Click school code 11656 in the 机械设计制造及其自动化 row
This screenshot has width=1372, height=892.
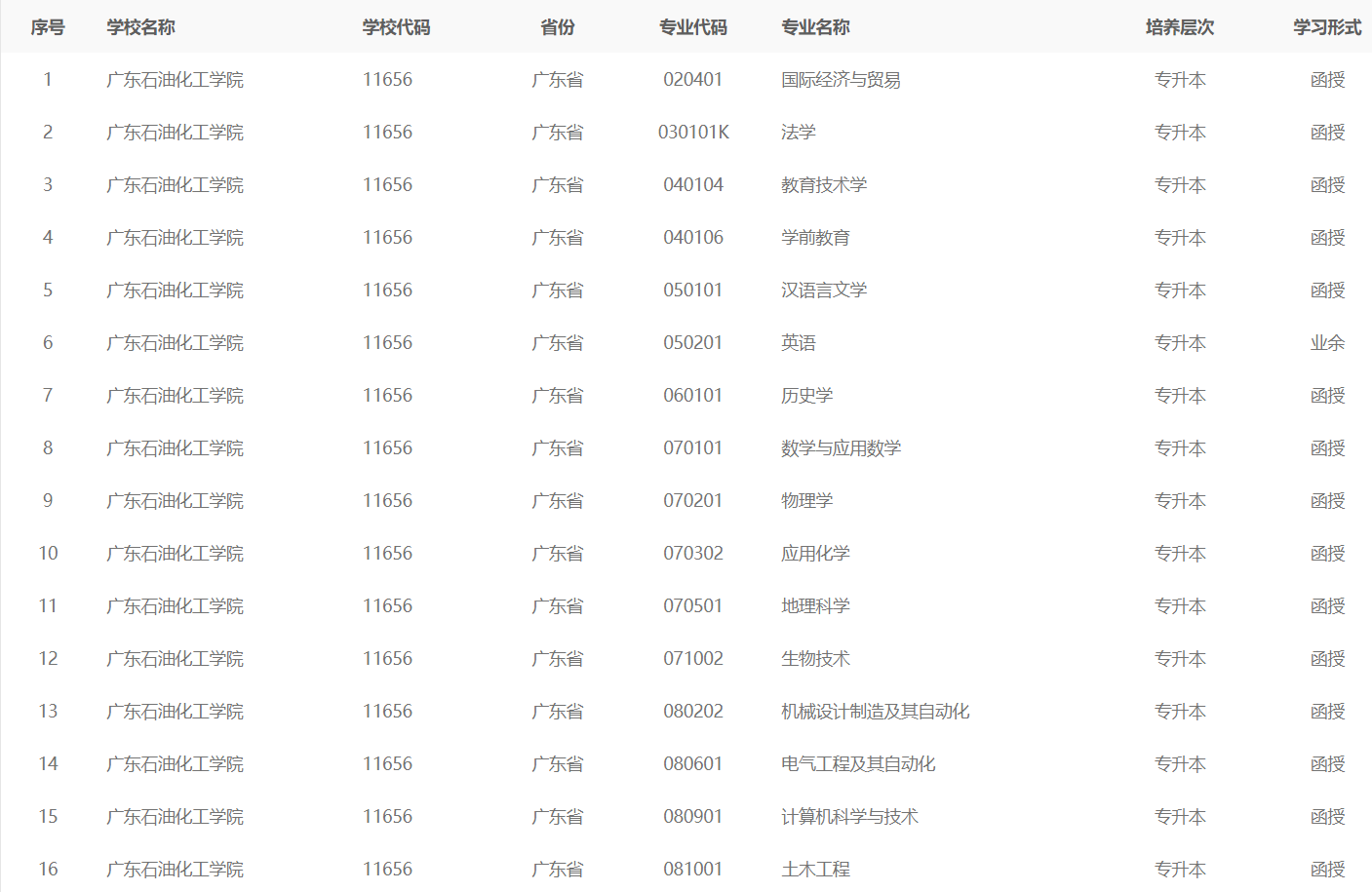tap(387, 712)
